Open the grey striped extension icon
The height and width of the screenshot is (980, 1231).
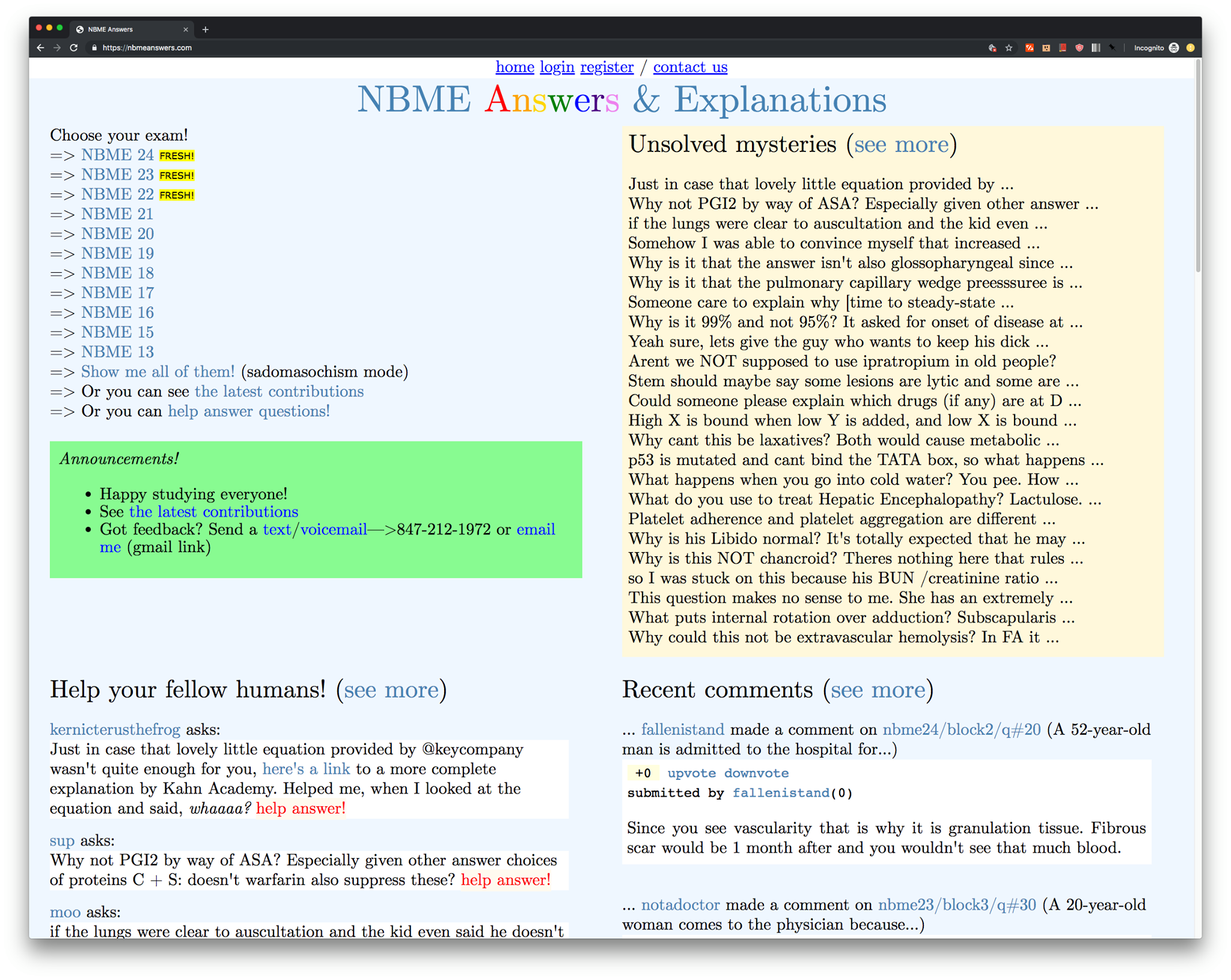(x=1096, y=48)
